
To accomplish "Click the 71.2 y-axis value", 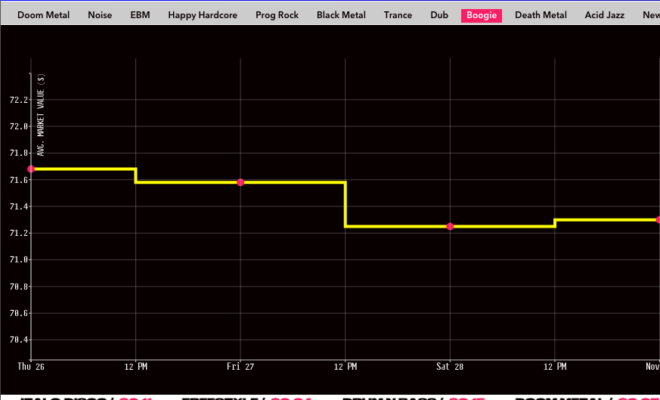I will 19,233.
